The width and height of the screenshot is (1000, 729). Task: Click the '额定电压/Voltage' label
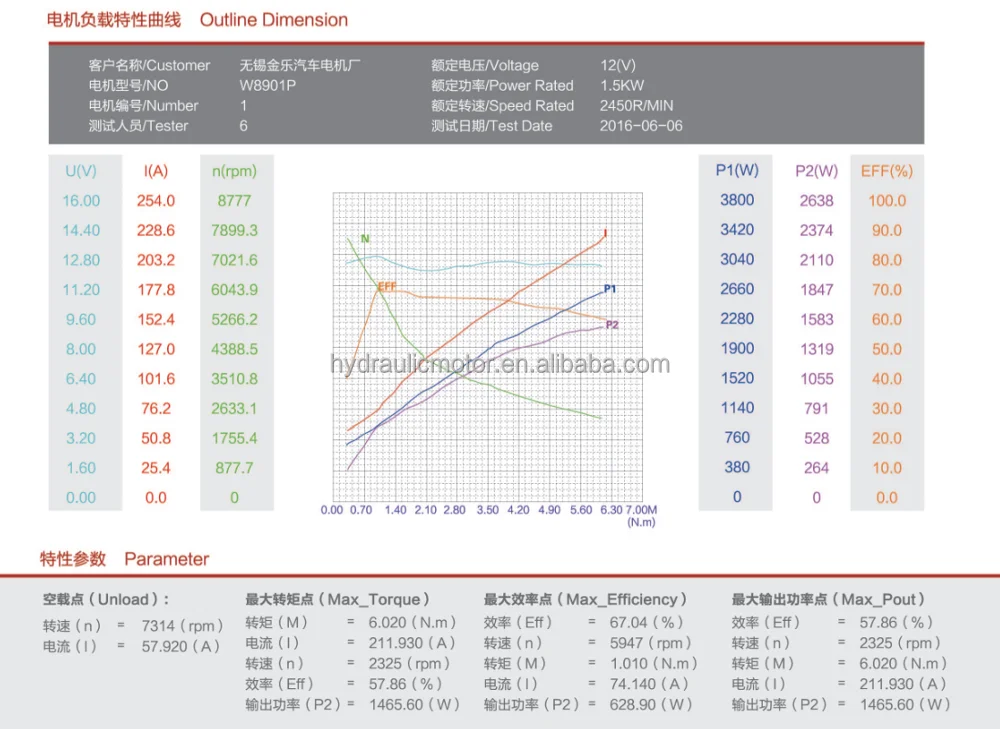coord(485,65)
